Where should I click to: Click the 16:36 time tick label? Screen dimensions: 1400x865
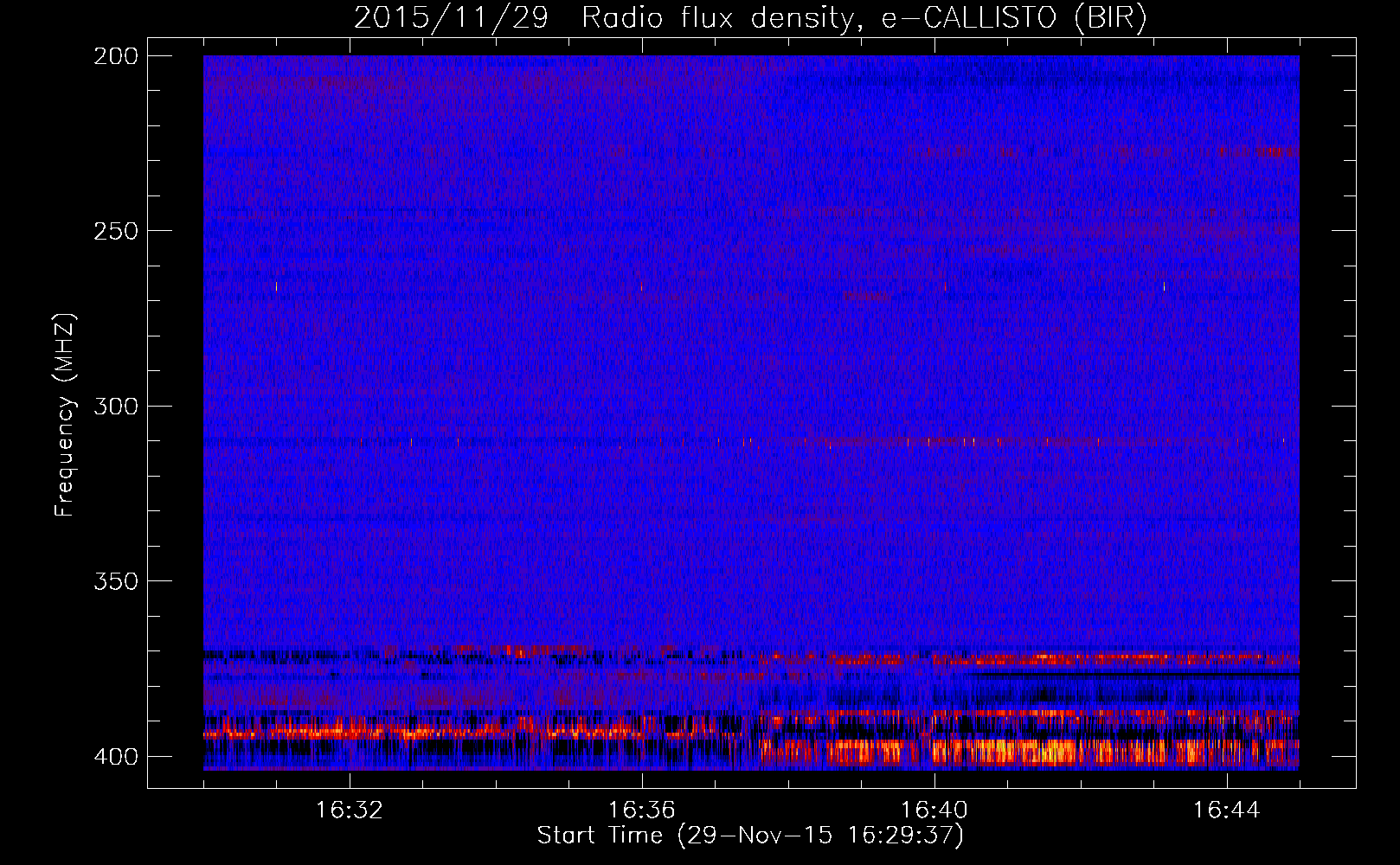click(x=642, y=811)
